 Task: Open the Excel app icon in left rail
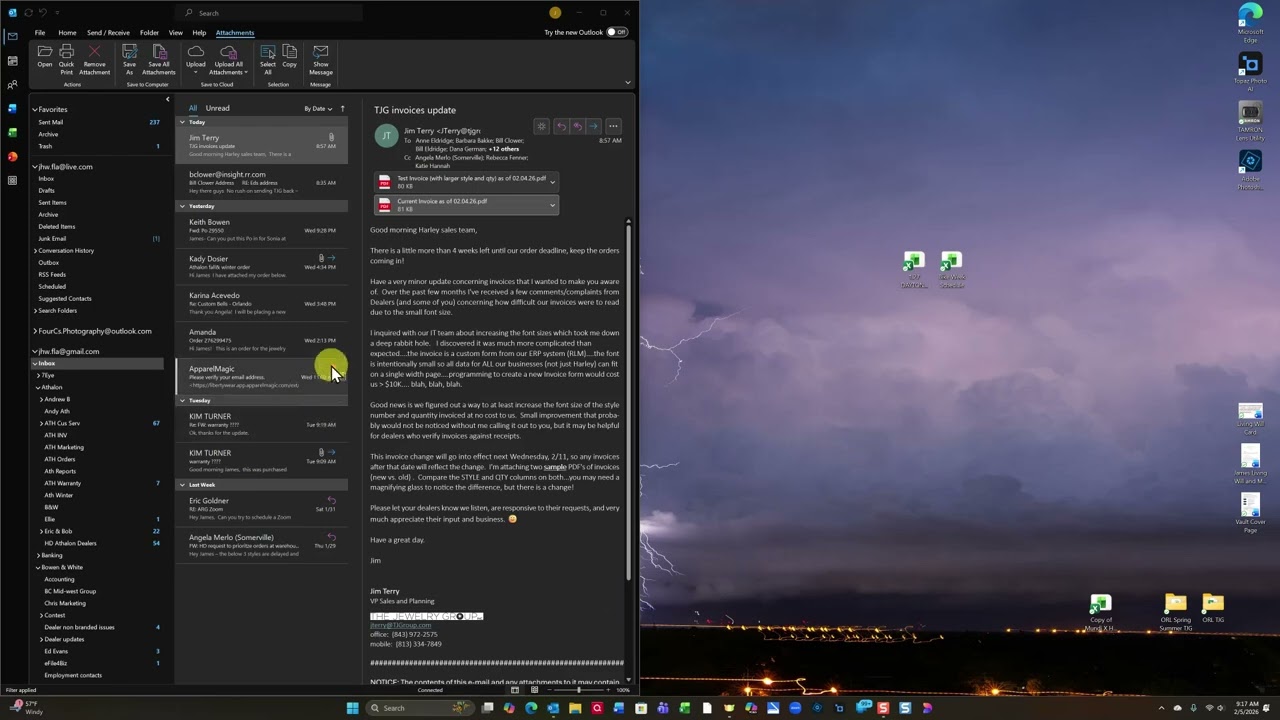[12, 132]
